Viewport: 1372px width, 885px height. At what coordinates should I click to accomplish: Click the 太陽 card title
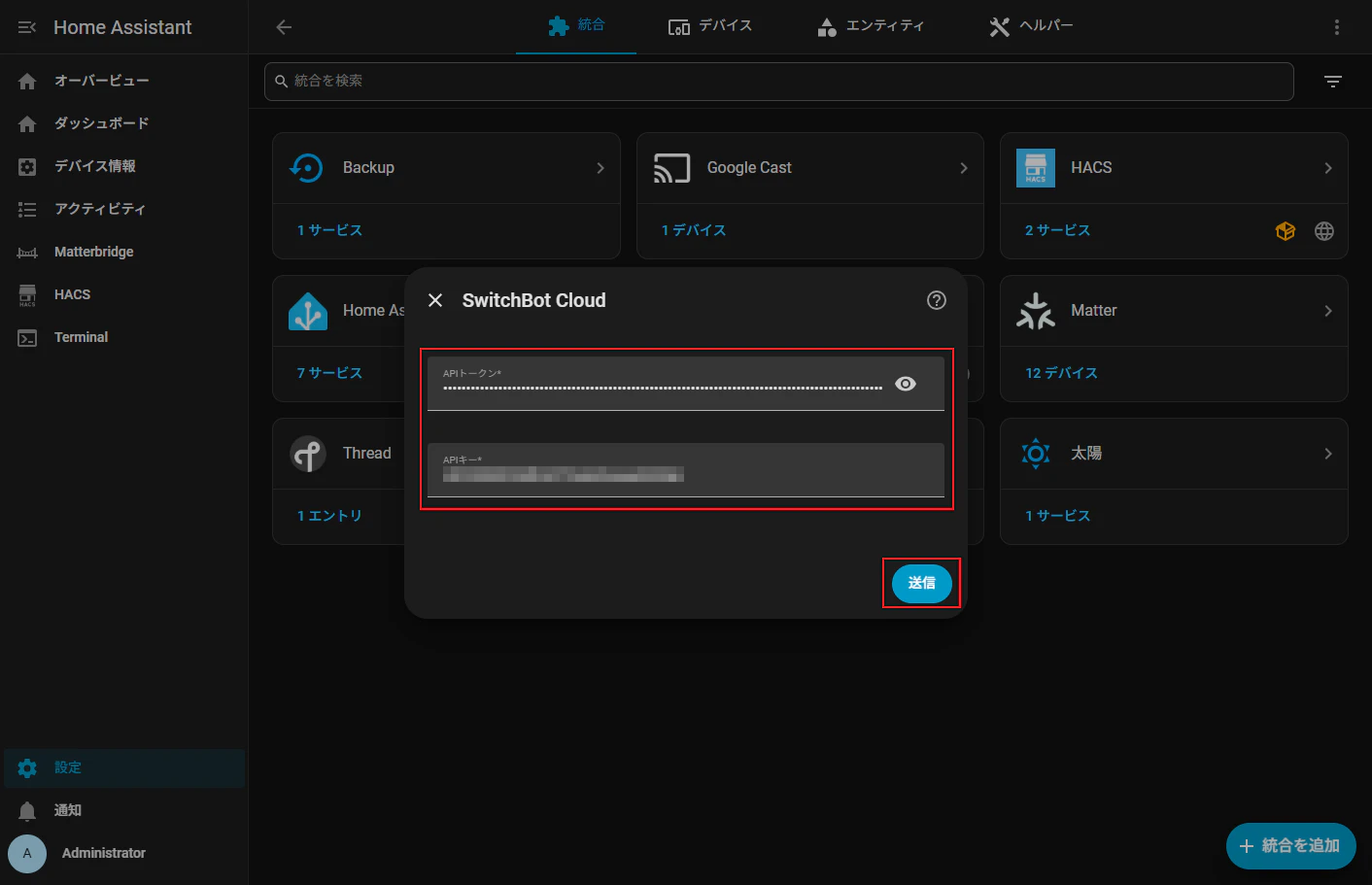click(1086, 454)
